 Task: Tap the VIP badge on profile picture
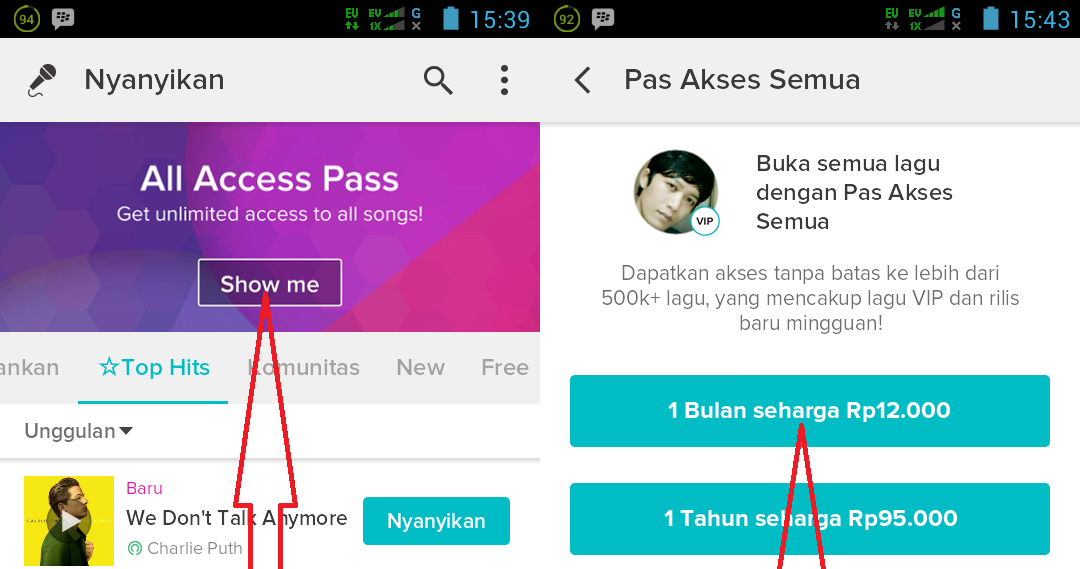pos(704,221)
